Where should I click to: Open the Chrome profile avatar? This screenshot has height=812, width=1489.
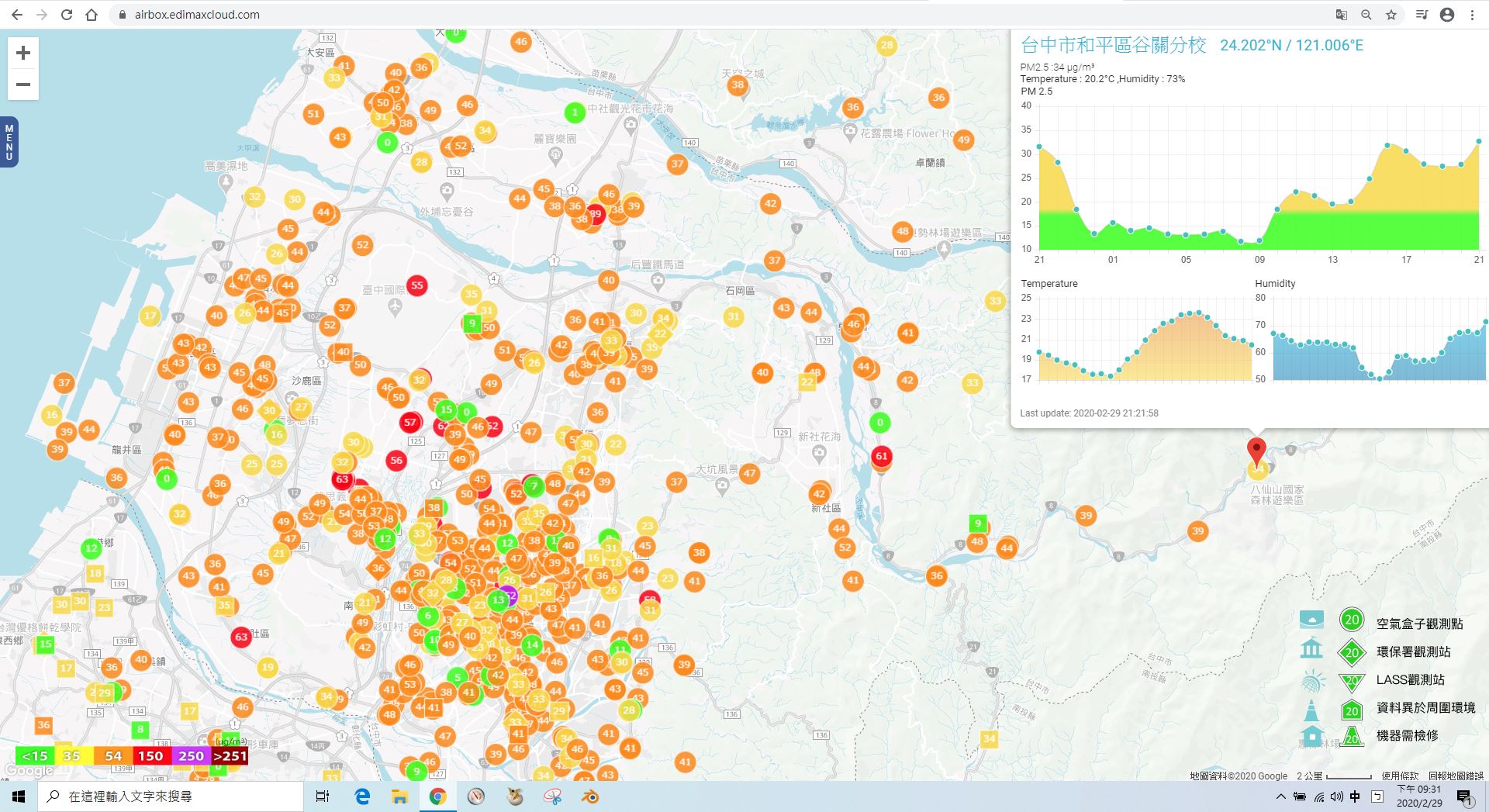(x=1447, y=15)
